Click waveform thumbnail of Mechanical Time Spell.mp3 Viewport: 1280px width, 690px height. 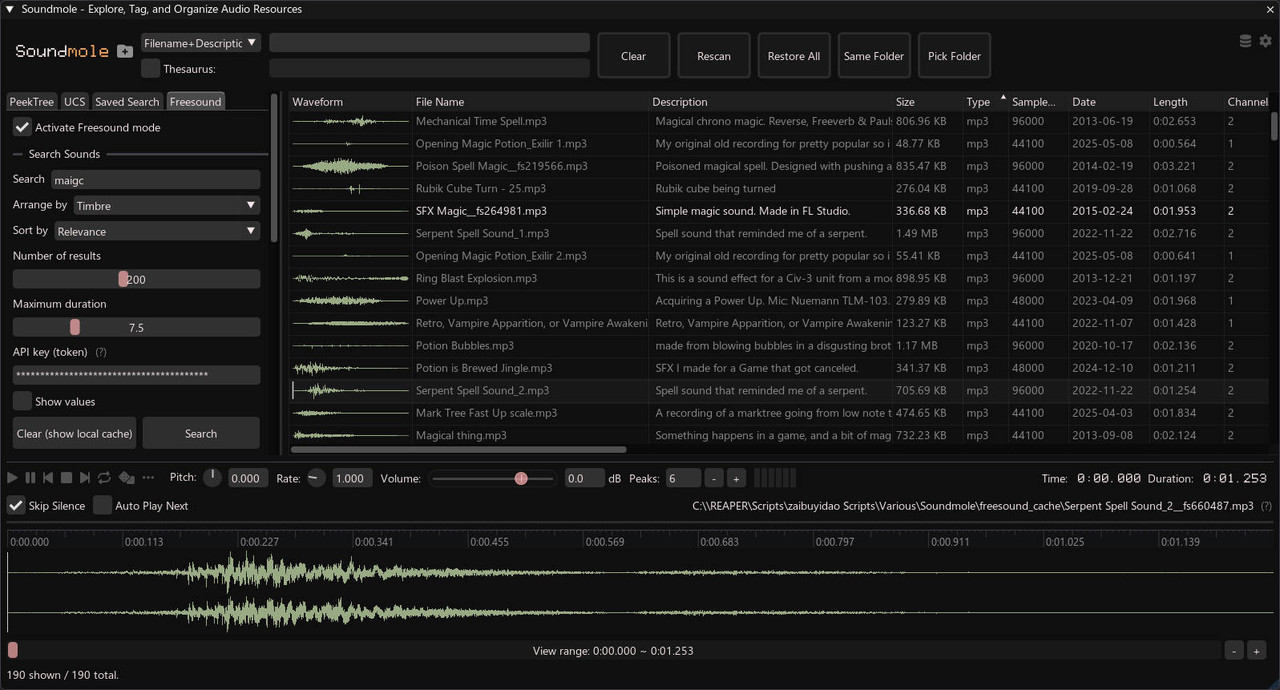pos(350,121)
